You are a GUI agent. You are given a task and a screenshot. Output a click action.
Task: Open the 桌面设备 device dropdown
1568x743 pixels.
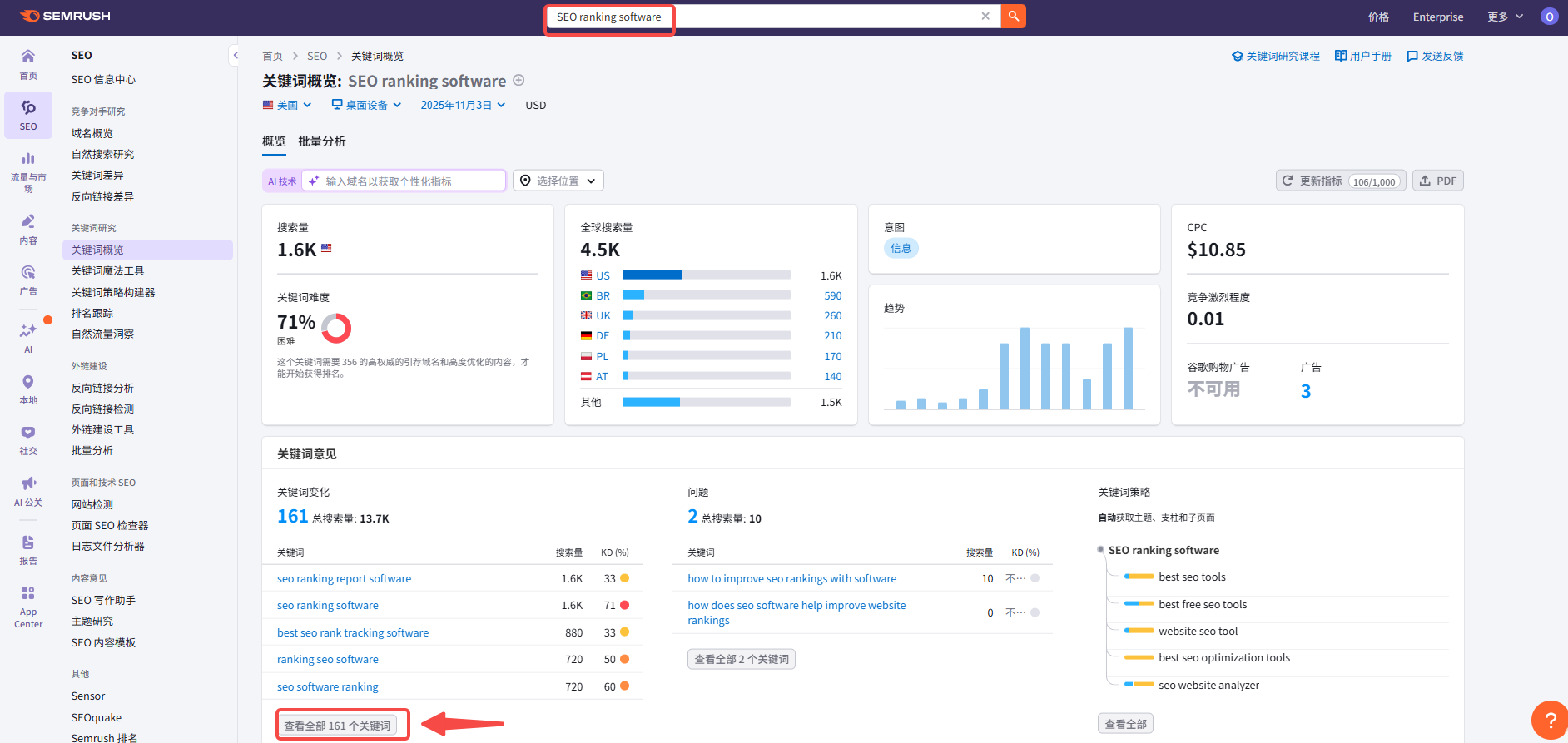[366, 105]
